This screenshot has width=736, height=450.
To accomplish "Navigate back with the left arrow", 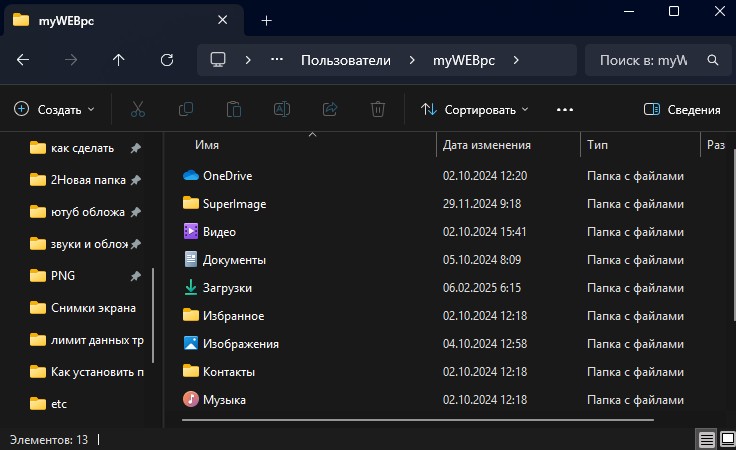I will tap(23, 60).
